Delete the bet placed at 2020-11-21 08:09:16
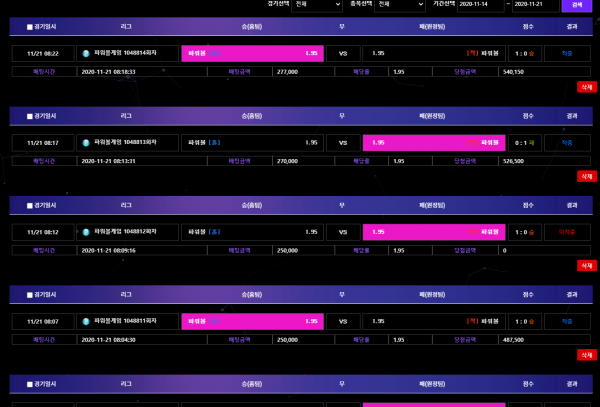This screenshot has height=407, width=600. coord(587,266)
